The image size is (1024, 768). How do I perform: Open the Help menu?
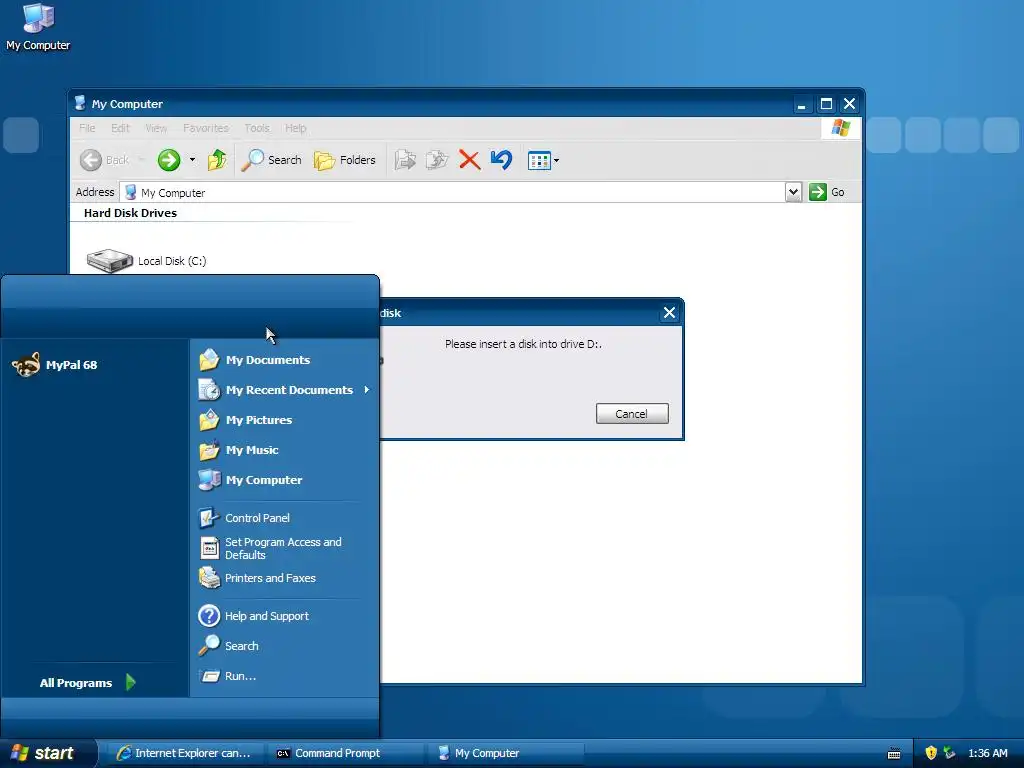[295, 128]
